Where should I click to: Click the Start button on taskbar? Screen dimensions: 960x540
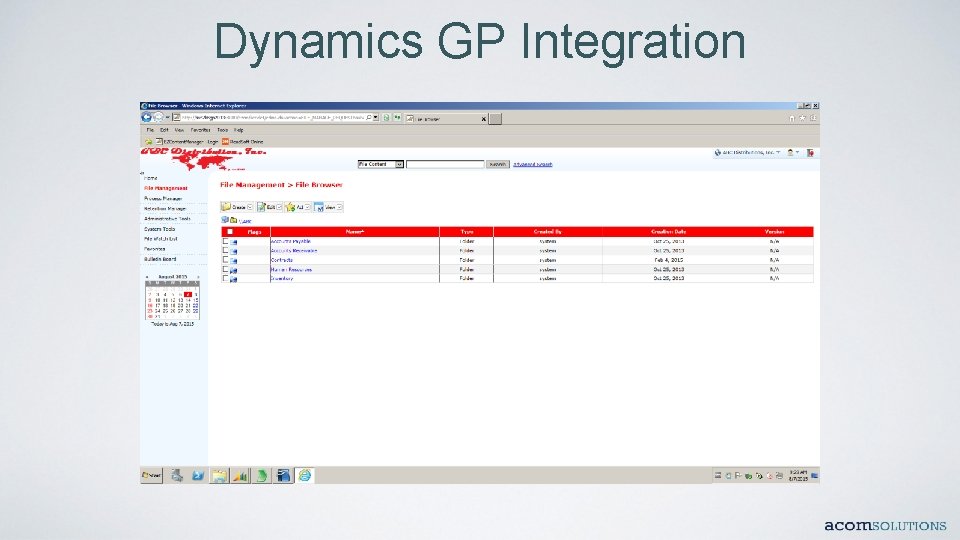(x=151, y=475)
